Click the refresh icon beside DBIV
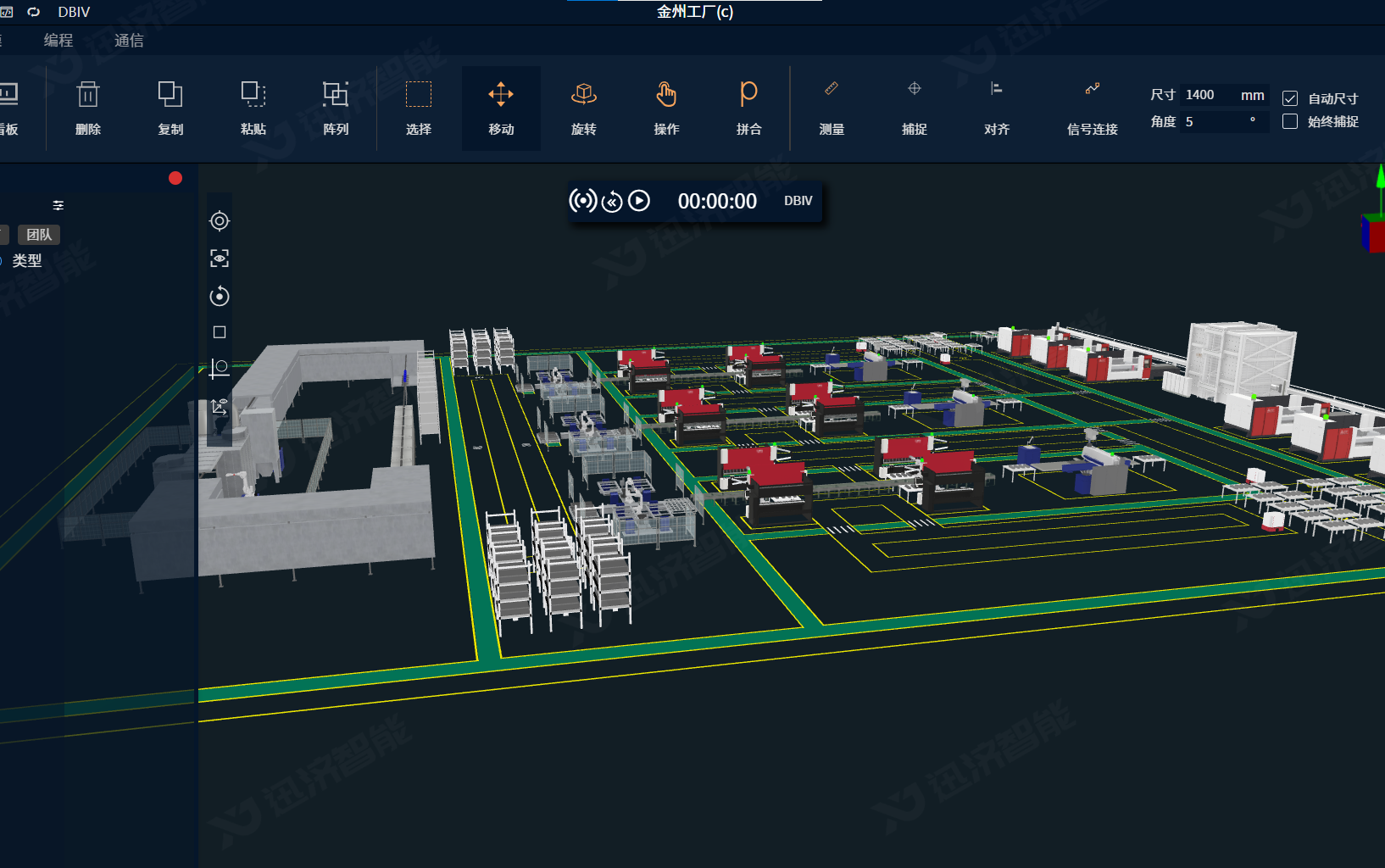 point(34,12)
